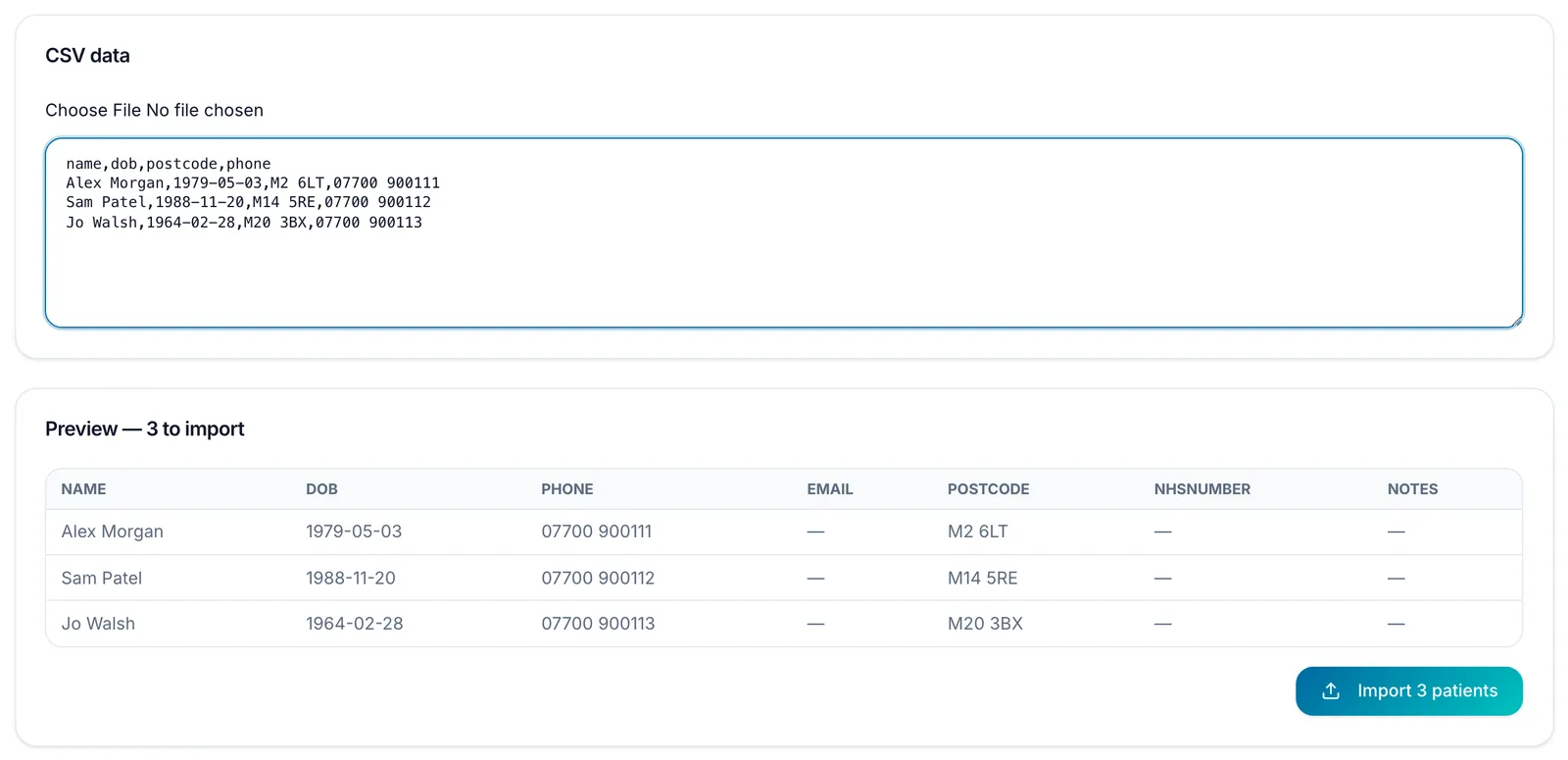Click the Alex Morgan line in CSV textarea
The height and width of the screenshot is (760, 1568).
pos(253,183)
